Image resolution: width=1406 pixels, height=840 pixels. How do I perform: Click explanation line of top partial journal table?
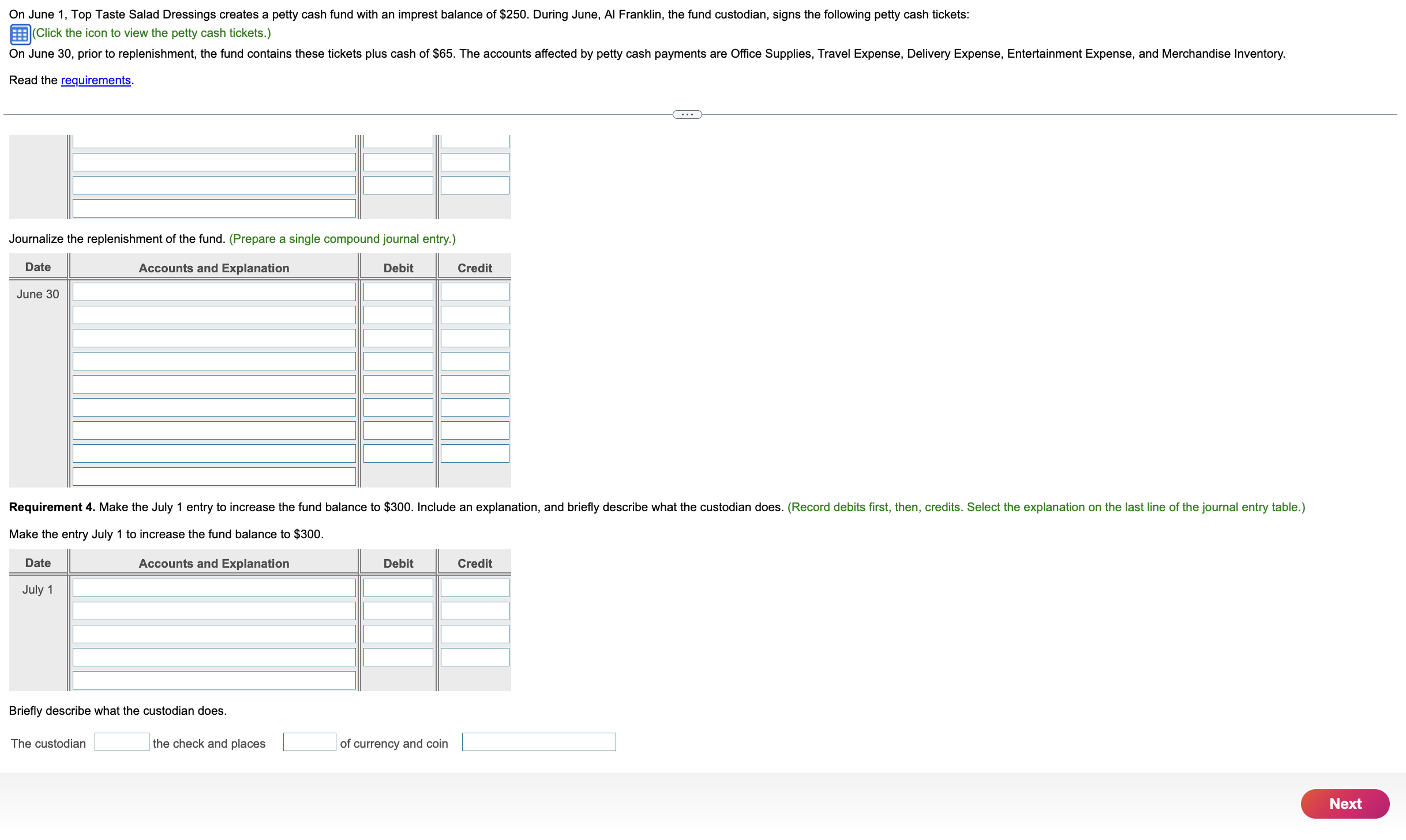(x=214, y=208)
